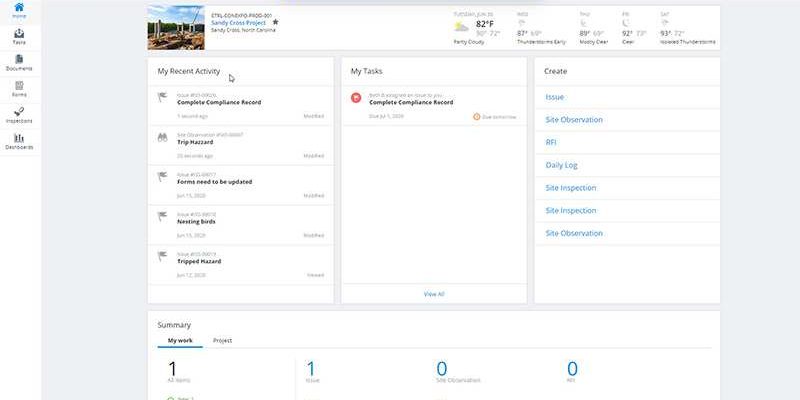Open the Documents section
This screenshot has height=400, width=800.
pyautogui.click(x=20, y=62)
